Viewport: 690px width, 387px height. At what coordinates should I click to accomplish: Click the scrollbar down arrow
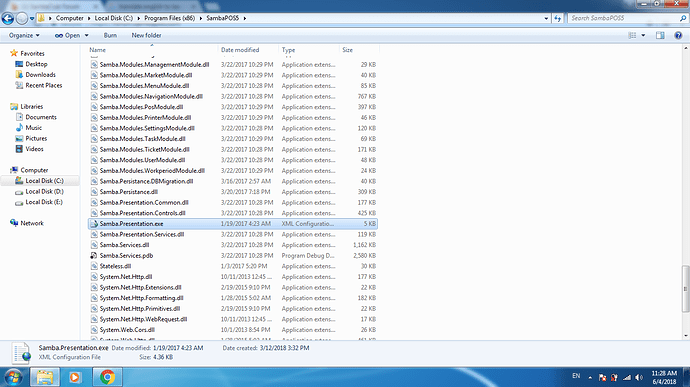pos(686,335)
